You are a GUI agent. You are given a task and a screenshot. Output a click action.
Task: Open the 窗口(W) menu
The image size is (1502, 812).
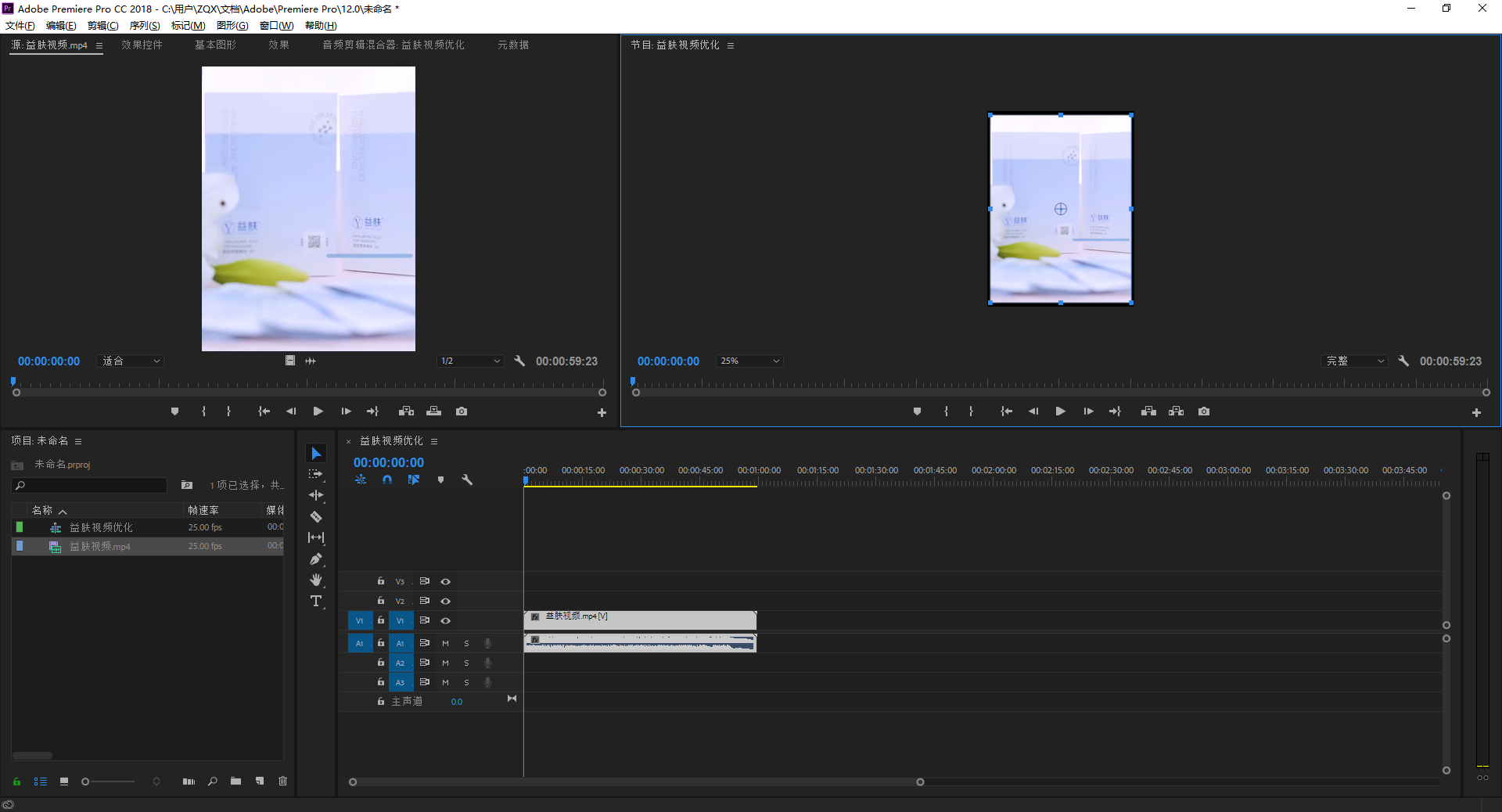tap(277, 26)
